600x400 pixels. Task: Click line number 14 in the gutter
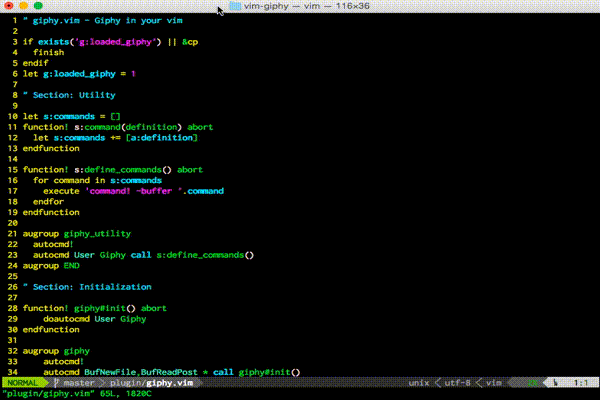[x=13, y=159]
